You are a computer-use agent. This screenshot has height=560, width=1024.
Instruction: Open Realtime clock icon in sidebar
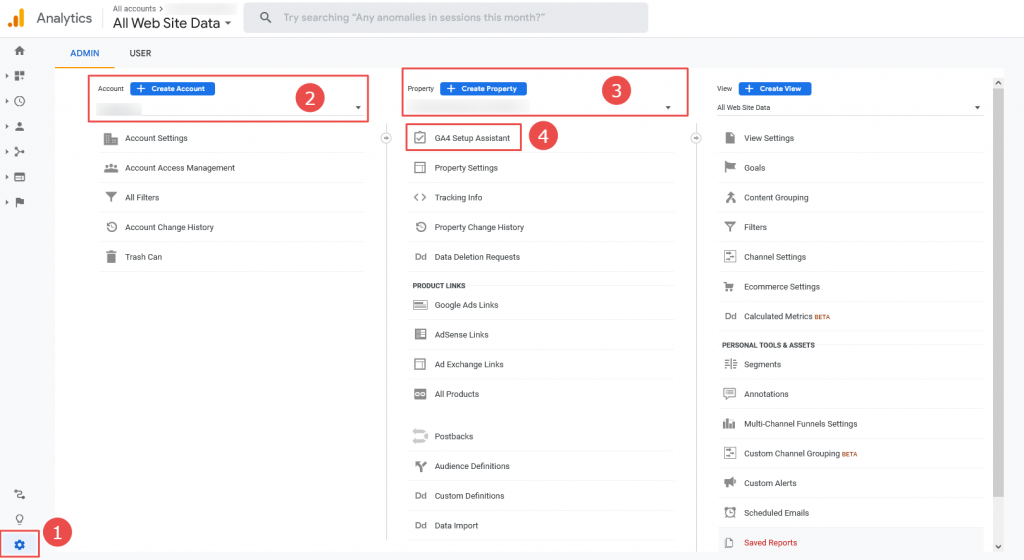(x=20, y=101)
